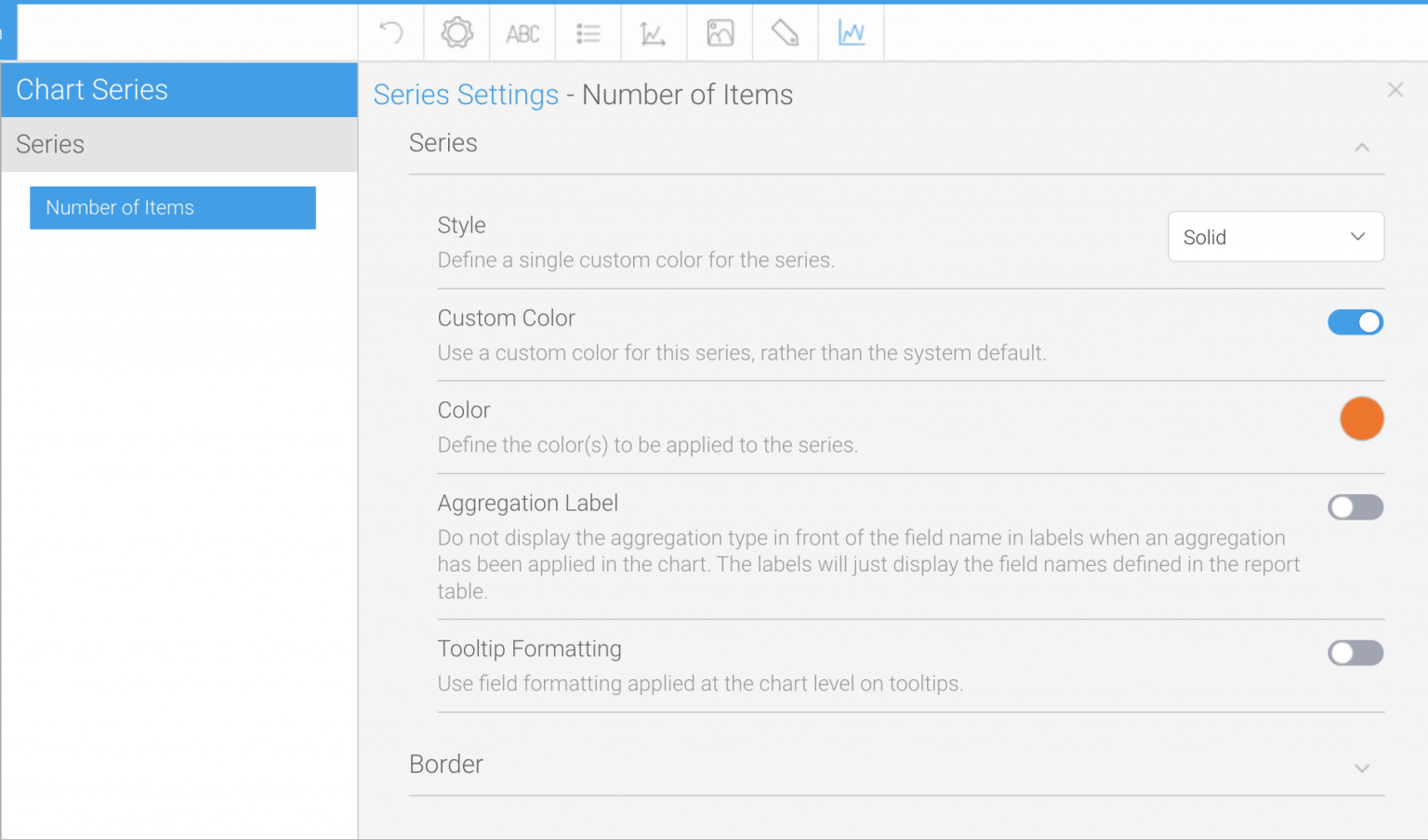The image size is (1428, 840).
Task: Expand the Border section
Action: [x=1361, y=768]
